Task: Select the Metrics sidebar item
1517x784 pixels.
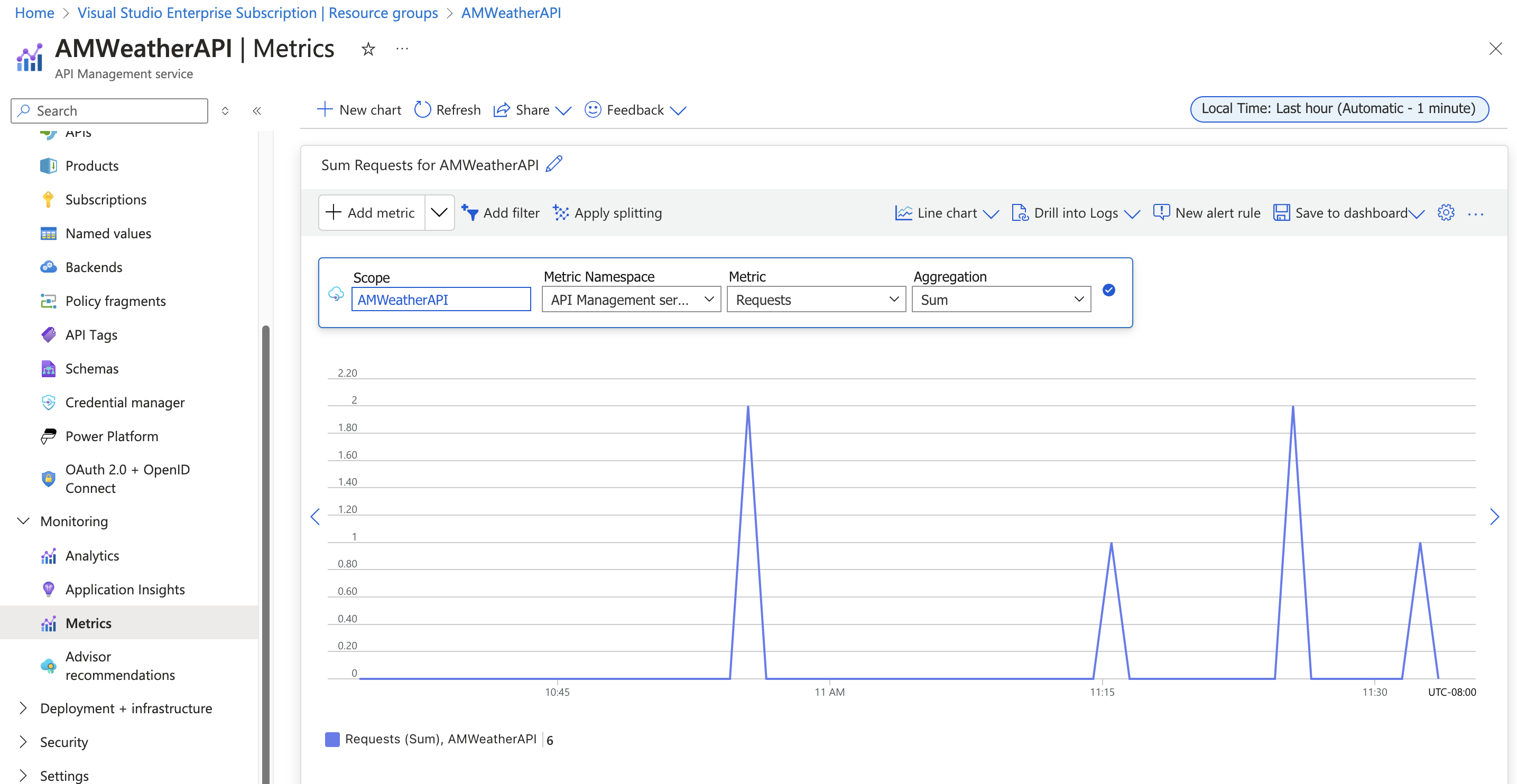Action: coord(129,623)
